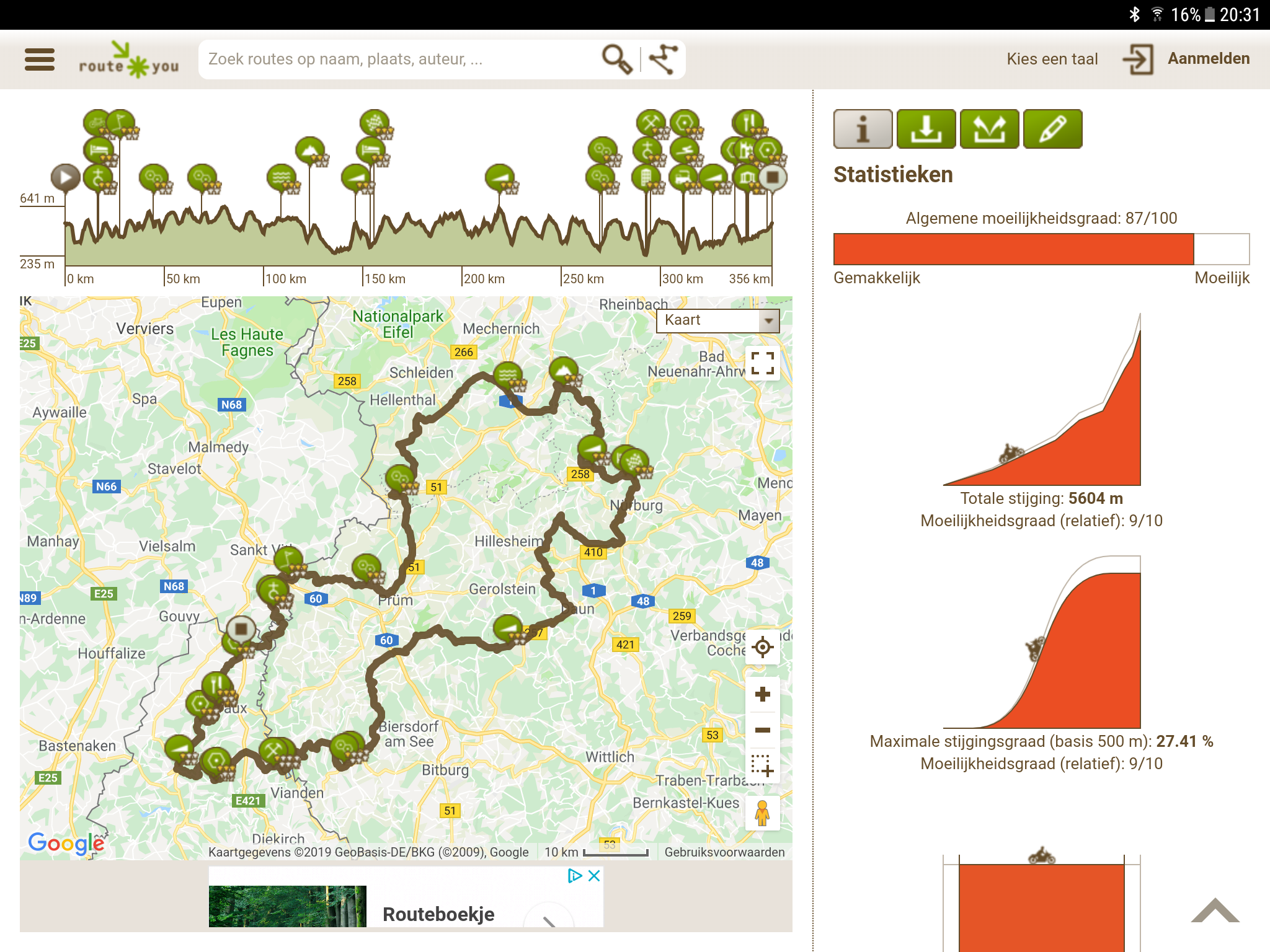Viewport: 1270px width, 952px height.
Task: Click the start marker on elevation profile
Action: 65,178
